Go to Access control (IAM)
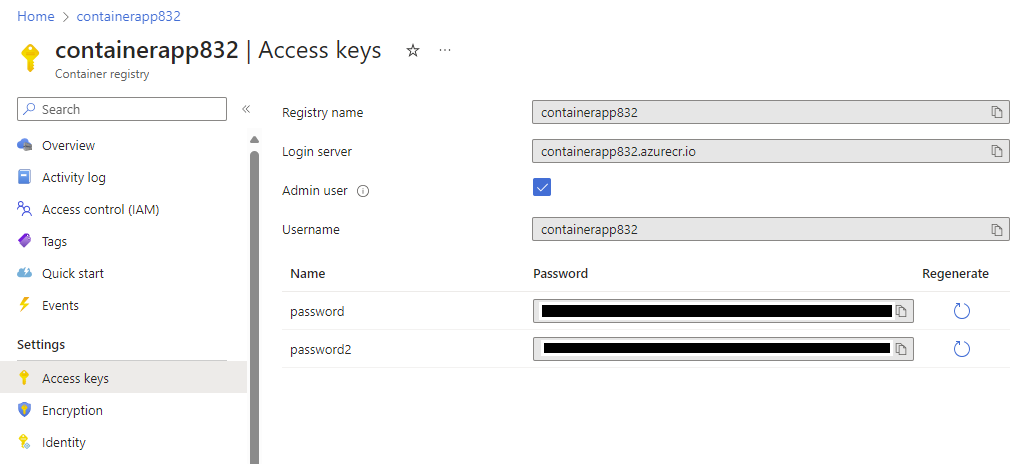Viewport: 1034px width, 464px height. pyautogui.click(x=100, y=209)
